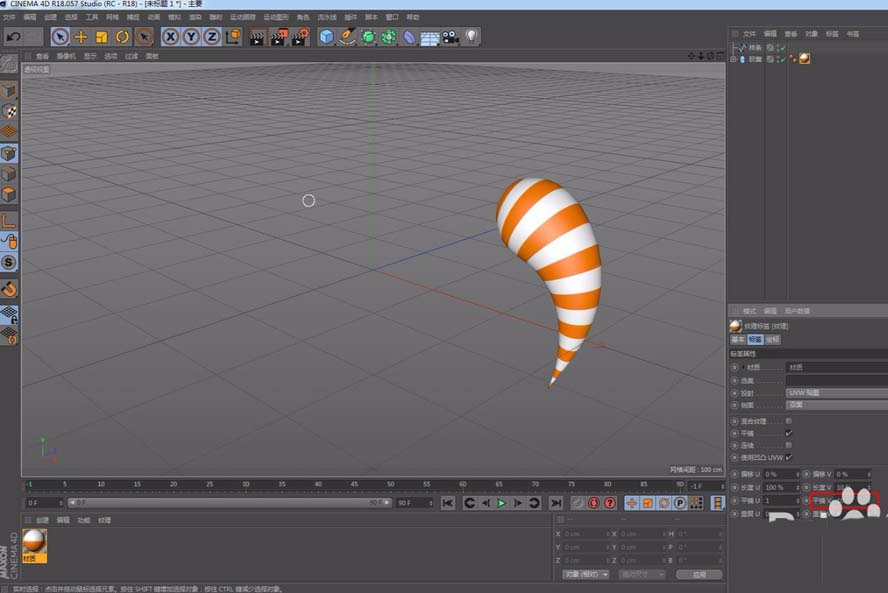Open Render Settings clapperboard with gear
The width and height of the screenshot is (888, 593).
pos(299,37)
